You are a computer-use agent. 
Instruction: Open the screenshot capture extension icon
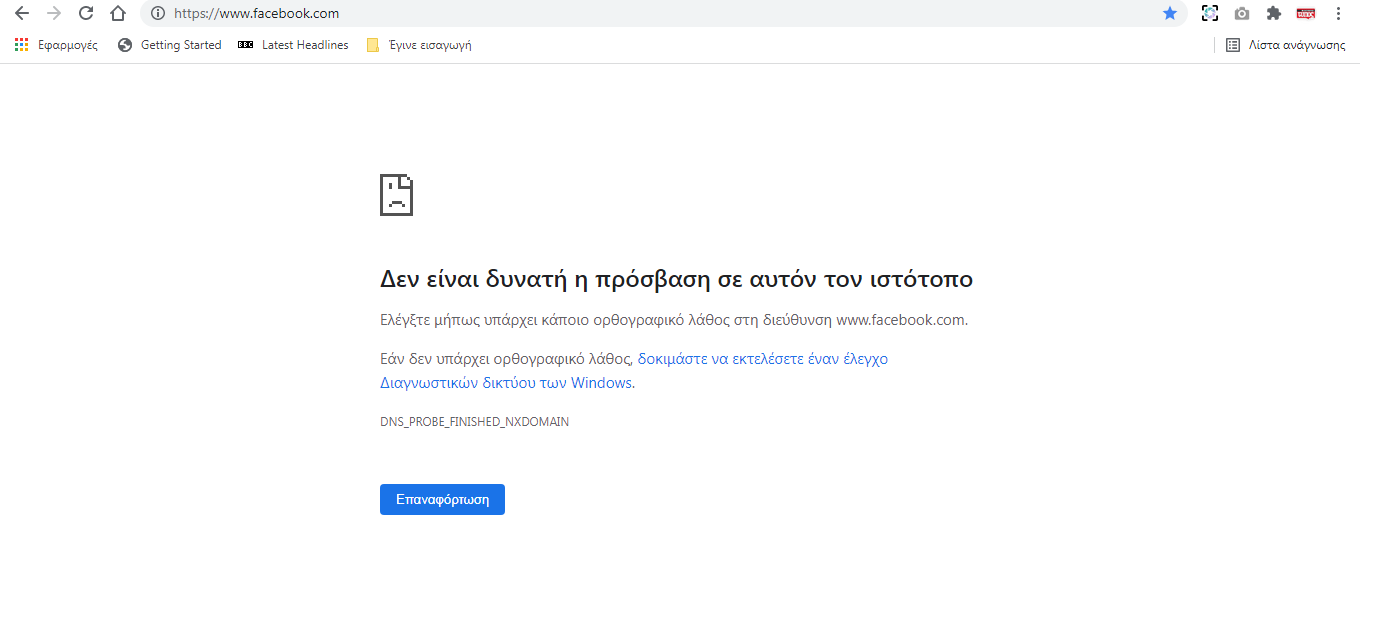pyautogui.click(x=1210, y=14)
